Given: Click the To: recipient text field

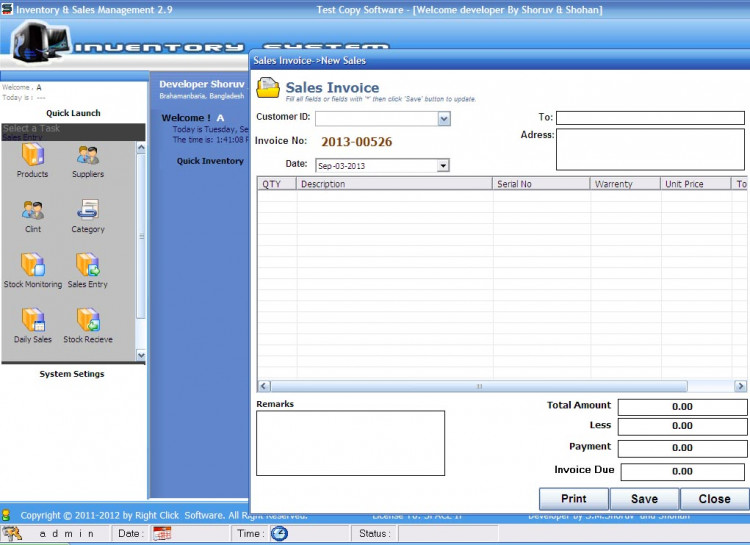Looking at the screenshot, I should coord(650,118).
